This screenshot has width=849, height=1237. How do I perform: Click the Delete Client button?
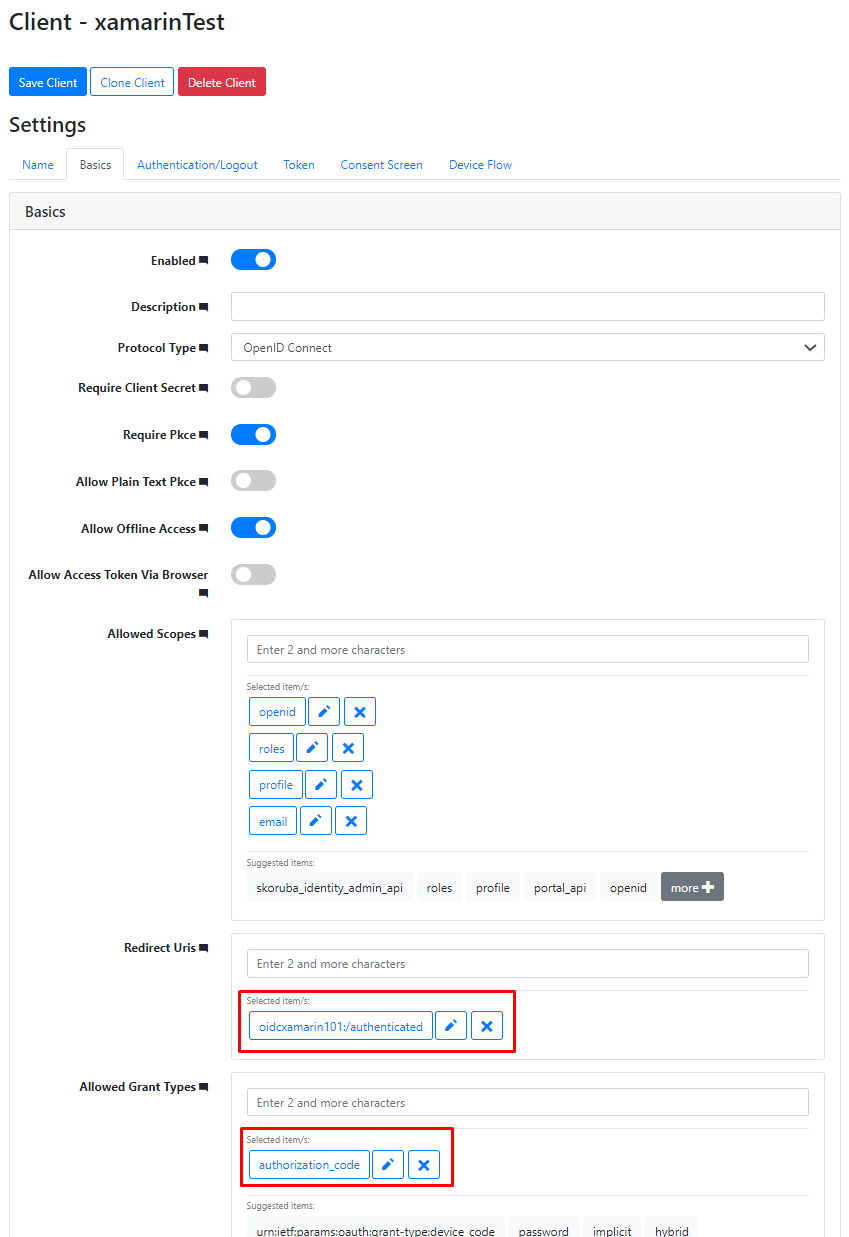(221, 81)
